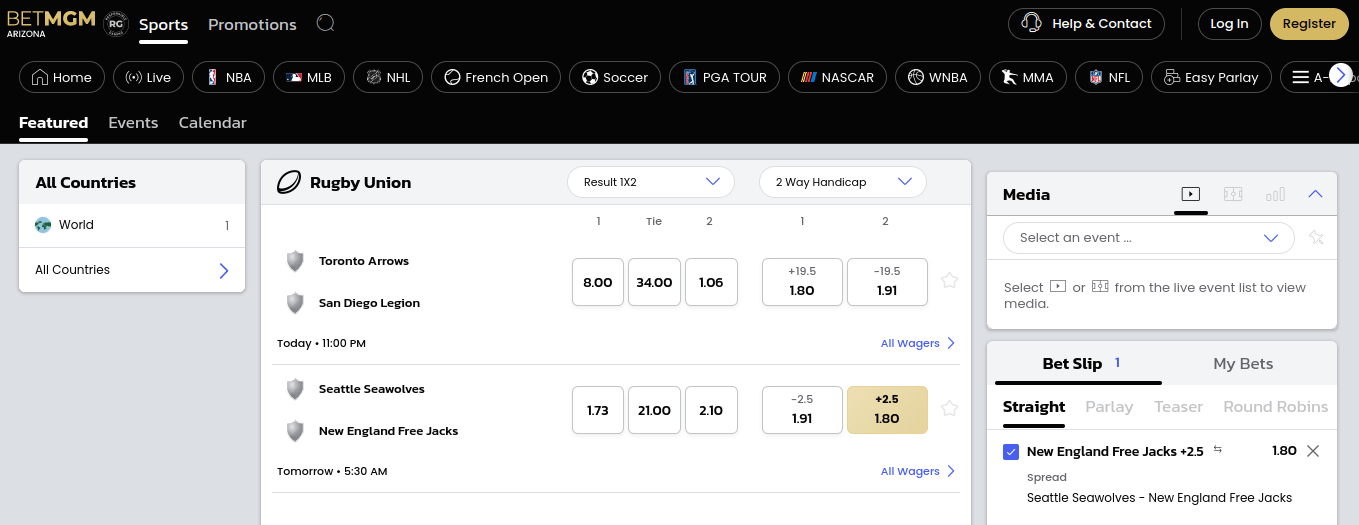Screen dimensions: 1359x525
Task: Select NBA from sports bar
Action: 229,77
